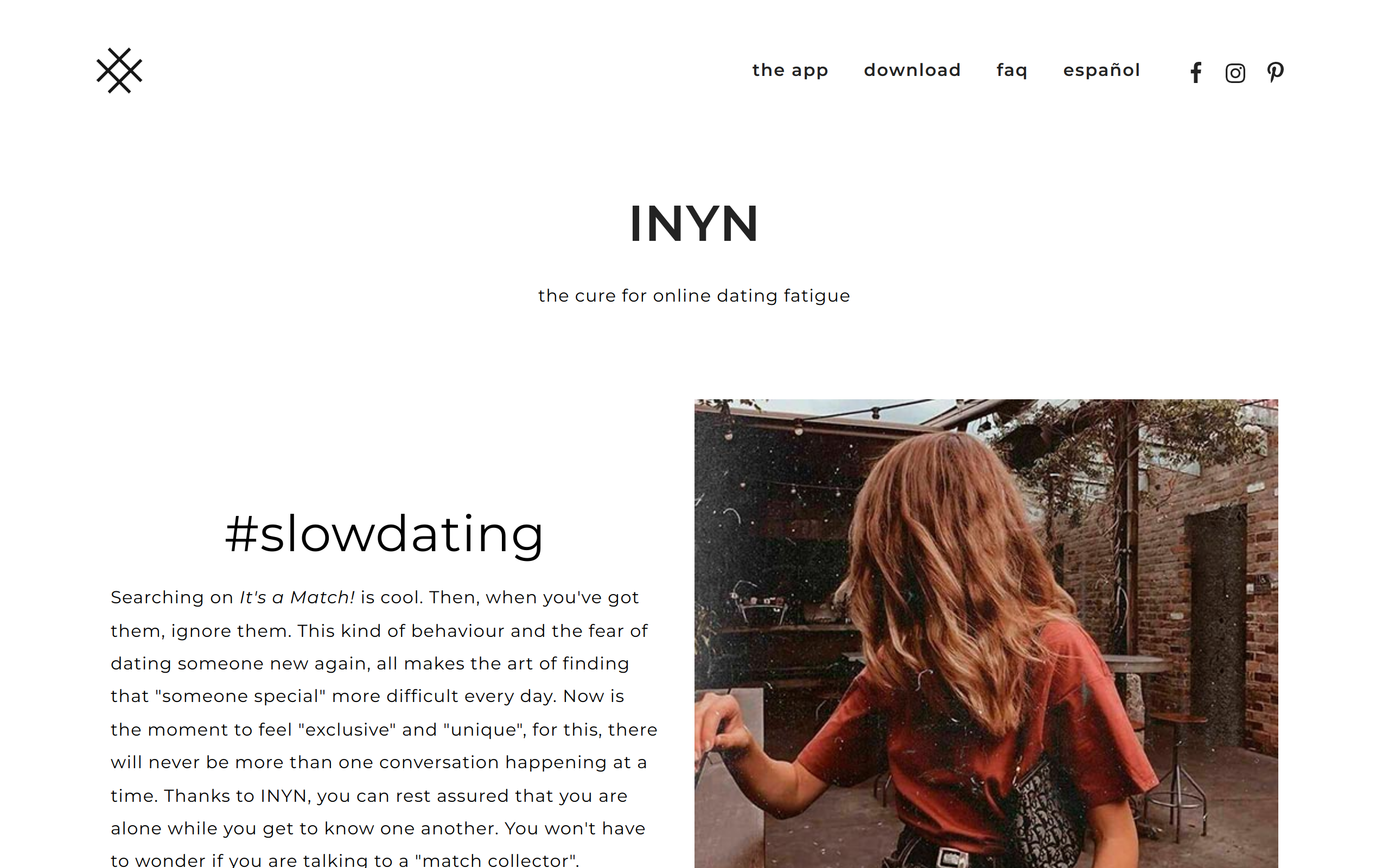Click 'Thanks to INYN' in the paragraph
Screen dimensions: 1389x868
pyautogui.click(x=237, y=796)
